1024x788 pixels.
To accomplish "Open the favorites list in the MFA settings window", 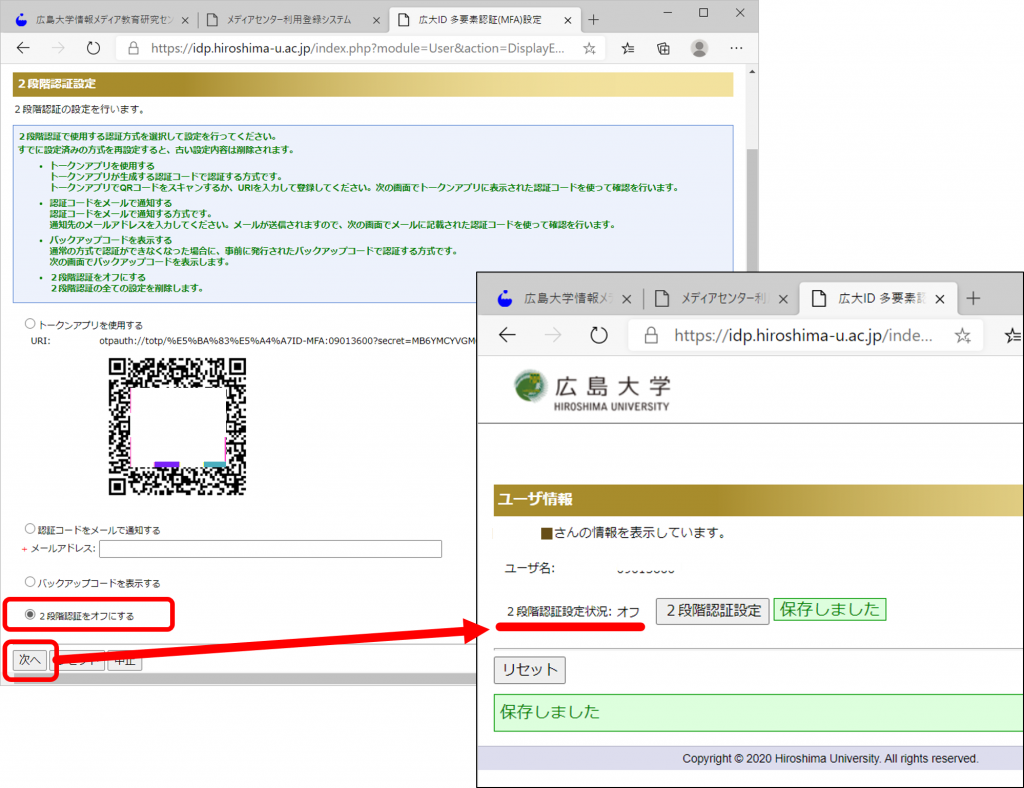I will (628, 48).
